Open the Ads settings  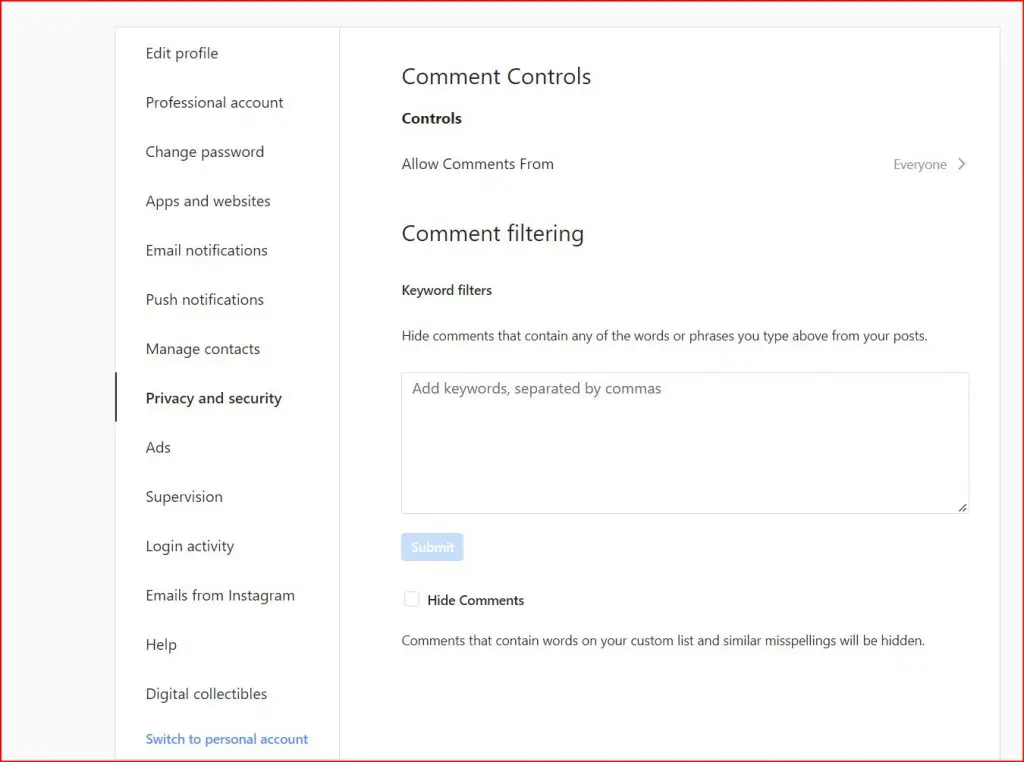pyautogui.click(x=158, y=448)
